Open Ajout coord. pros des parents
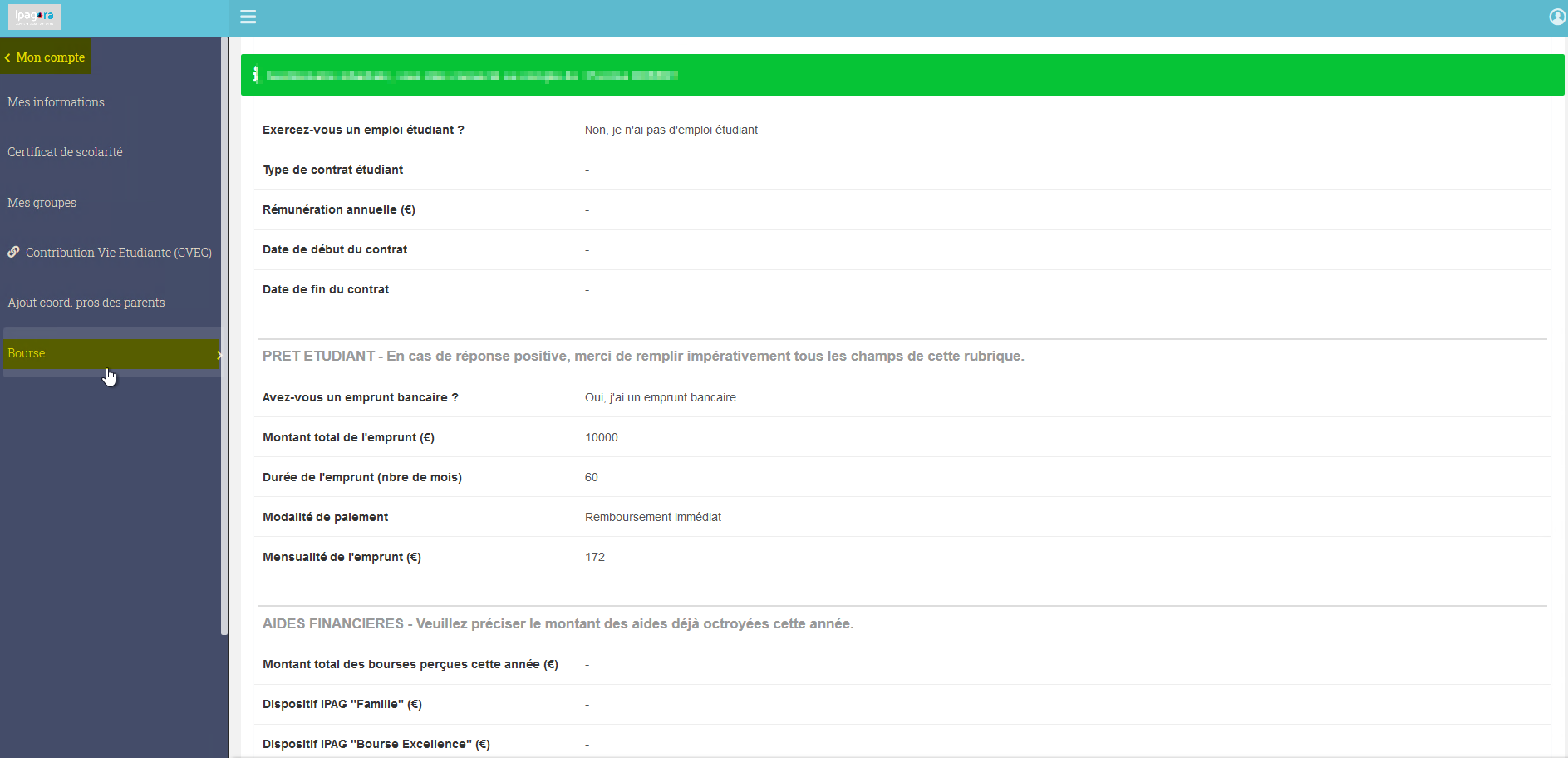The height and width of the screenshot is (758, 1568). (86, 303)
